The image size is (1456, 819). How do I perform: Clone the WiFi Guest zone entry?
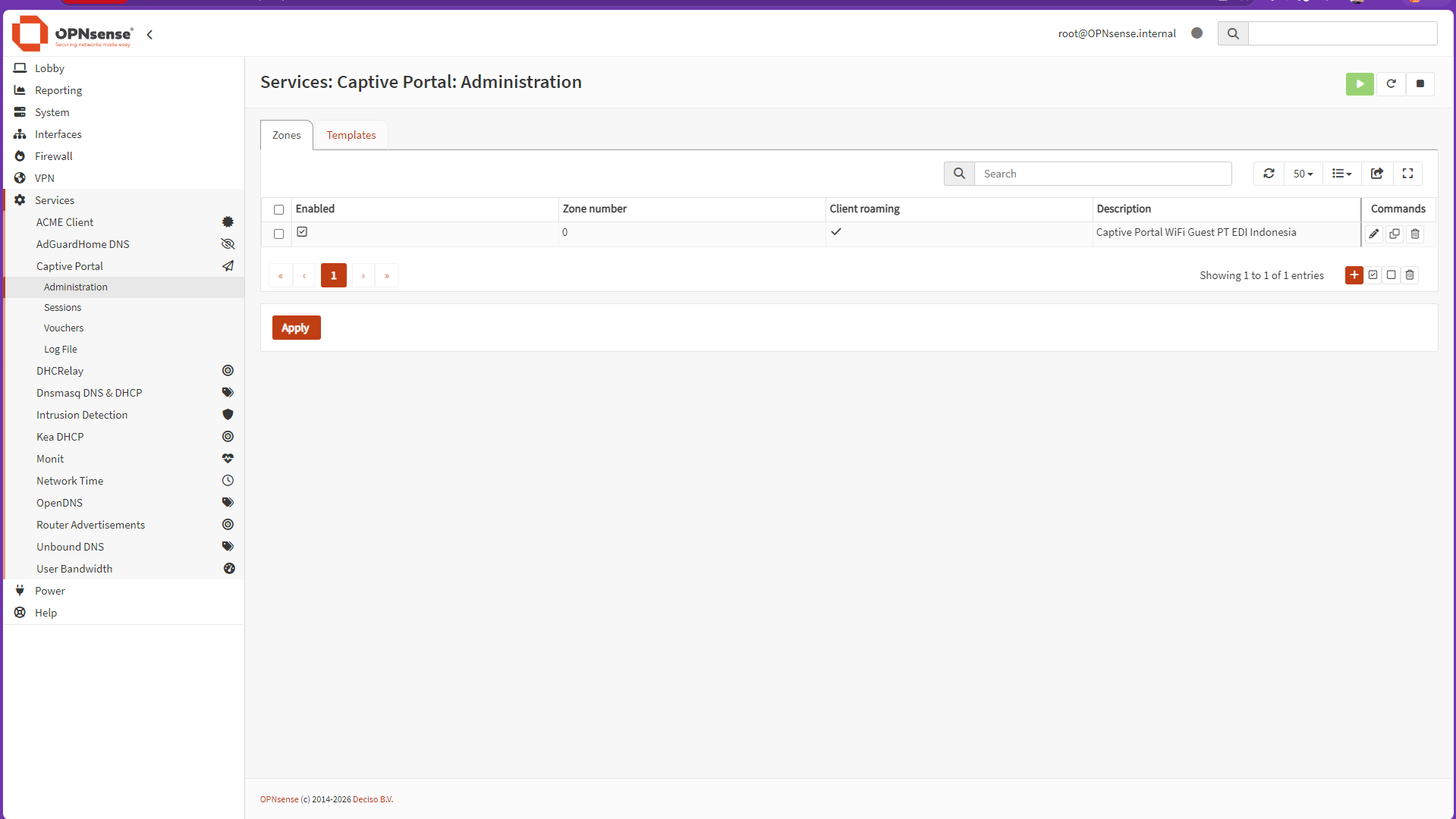1395,234
